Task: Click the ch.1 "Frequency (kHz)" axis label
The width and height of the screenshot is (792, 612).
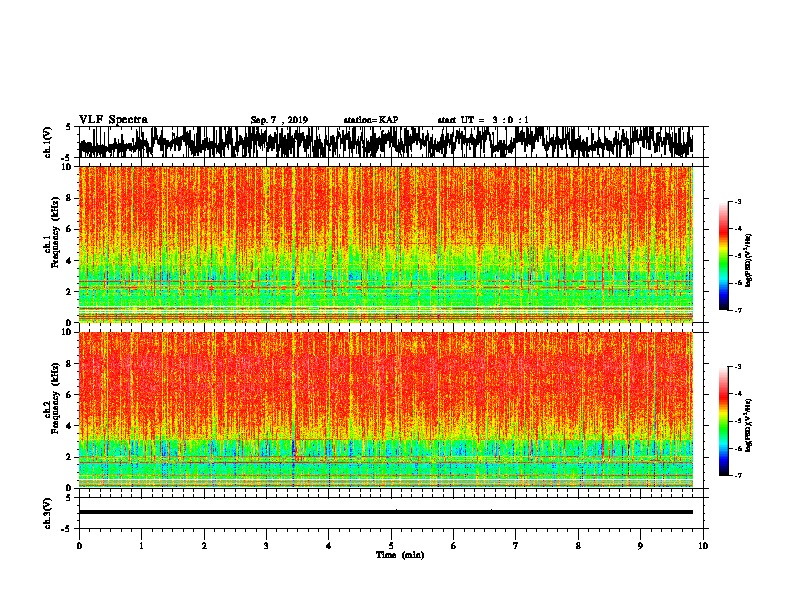Action: click(x=55, y=232)
